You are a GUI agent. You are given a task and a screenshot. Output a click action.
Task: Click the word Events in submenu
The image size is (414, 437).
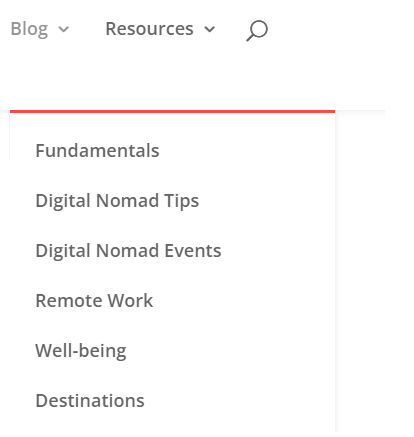click(193, 251)
